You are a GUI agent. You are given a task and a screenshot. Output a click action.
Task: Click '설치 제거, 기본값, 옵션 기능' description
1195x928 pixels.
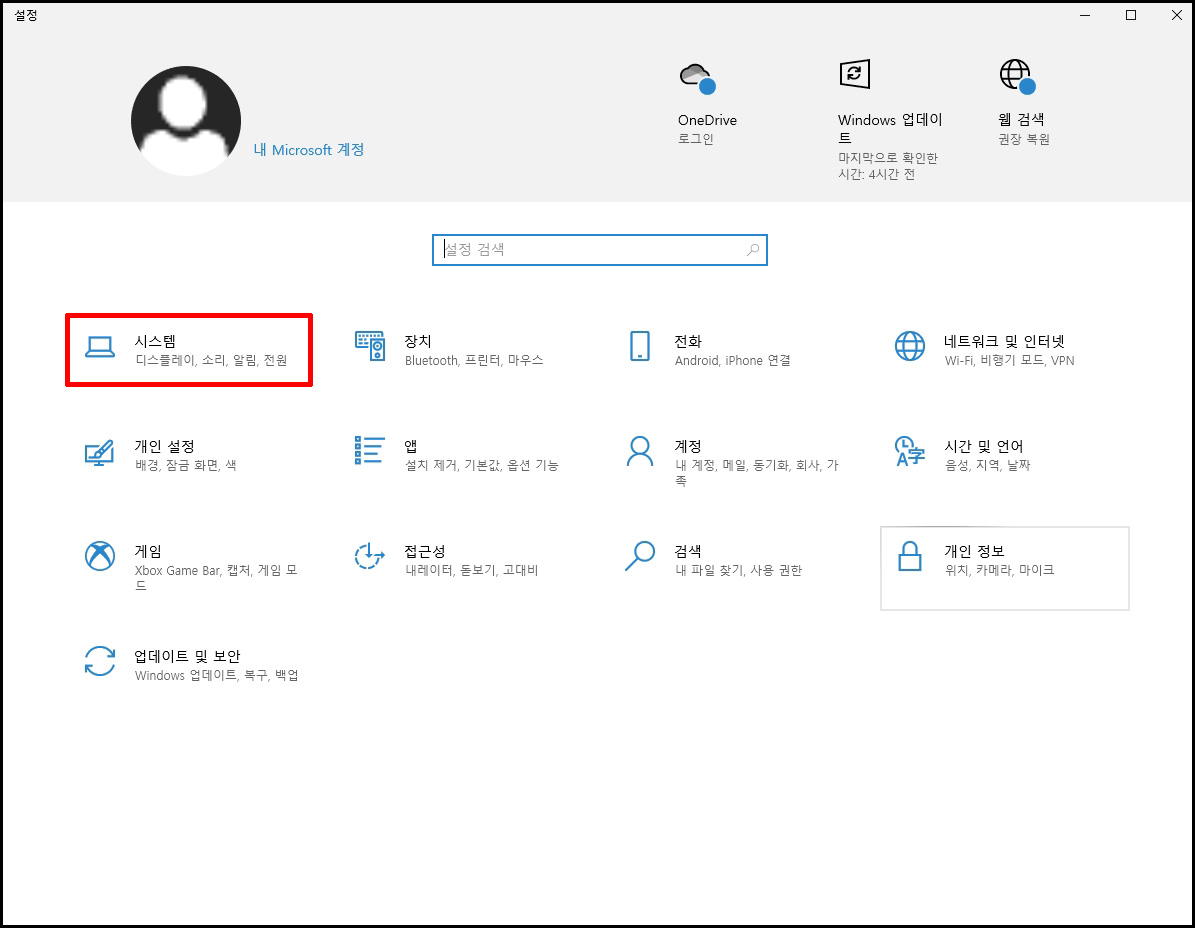[x=482, y=465]
